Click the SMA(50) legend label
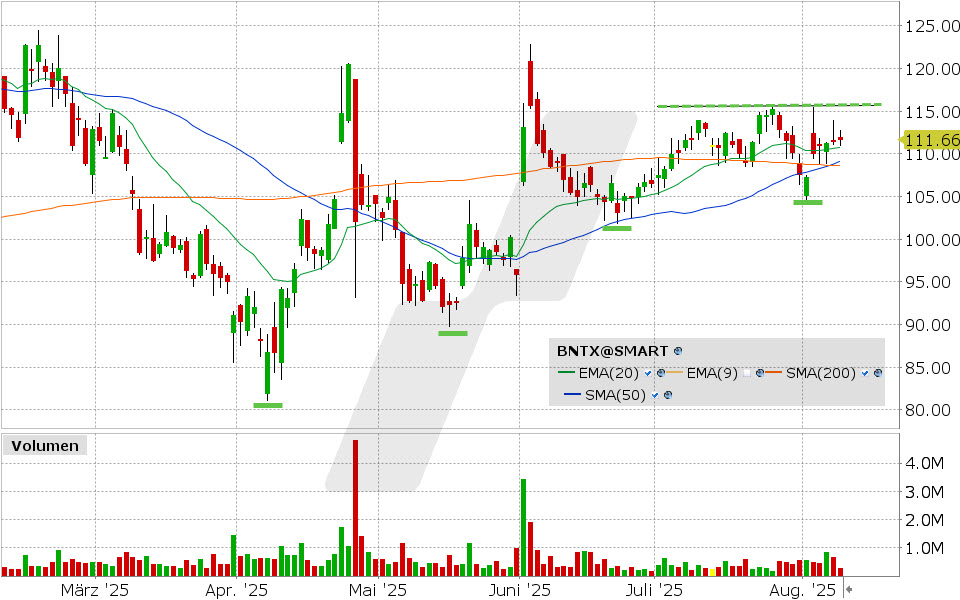 tap(615, 395)
